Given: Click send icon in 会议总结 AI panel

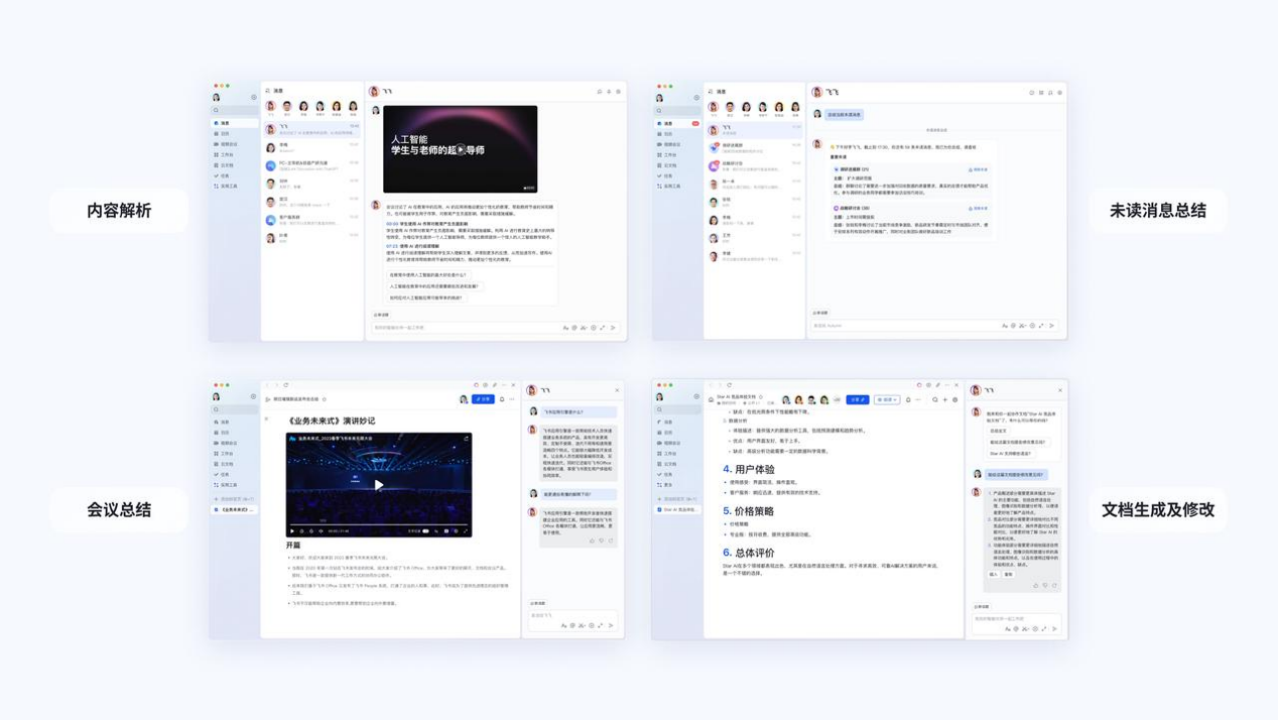Looking at the screenshot, I should [611, 626].
